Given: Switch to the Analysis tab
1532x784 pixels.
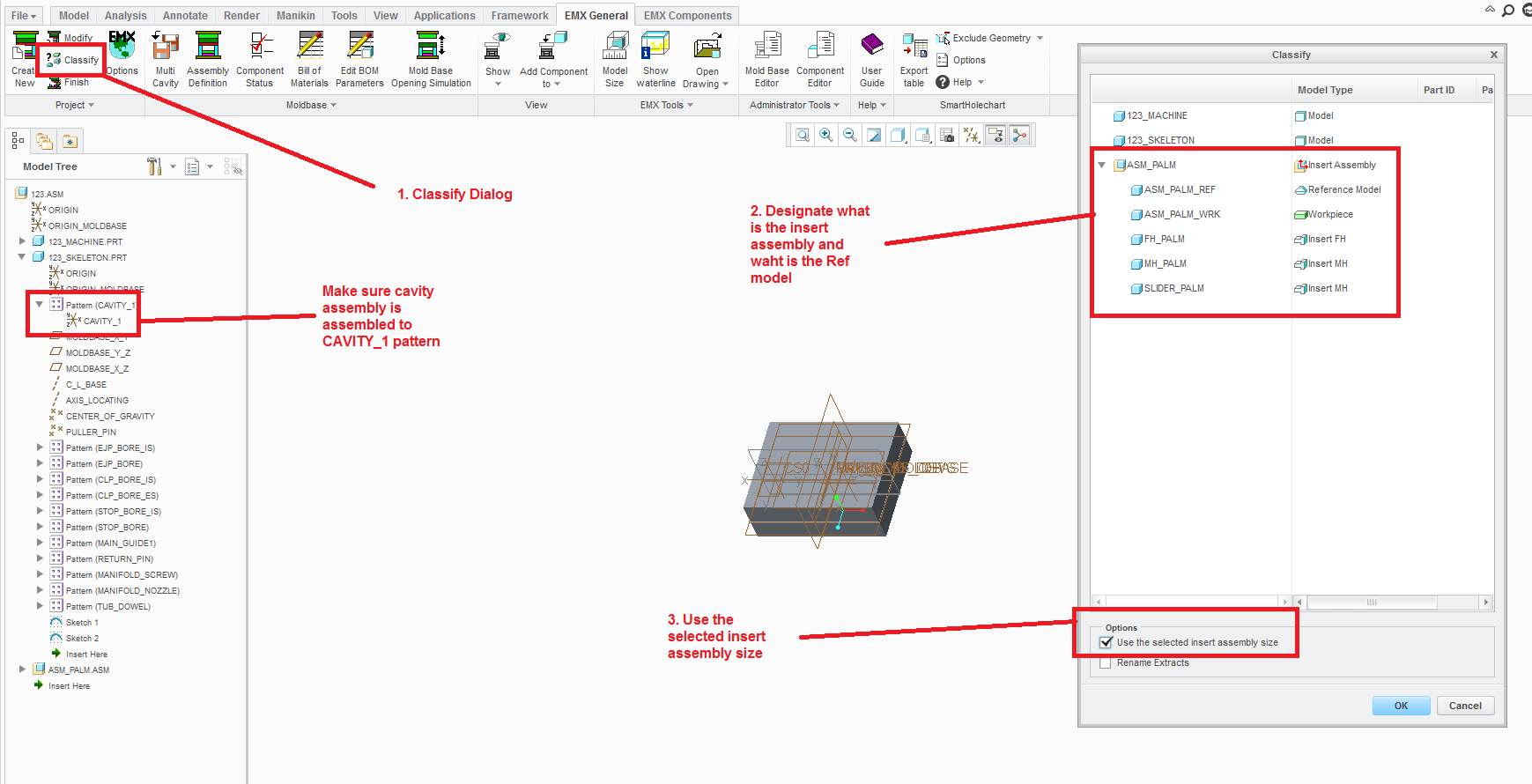Looking at the screenshot, I should 126,16.
